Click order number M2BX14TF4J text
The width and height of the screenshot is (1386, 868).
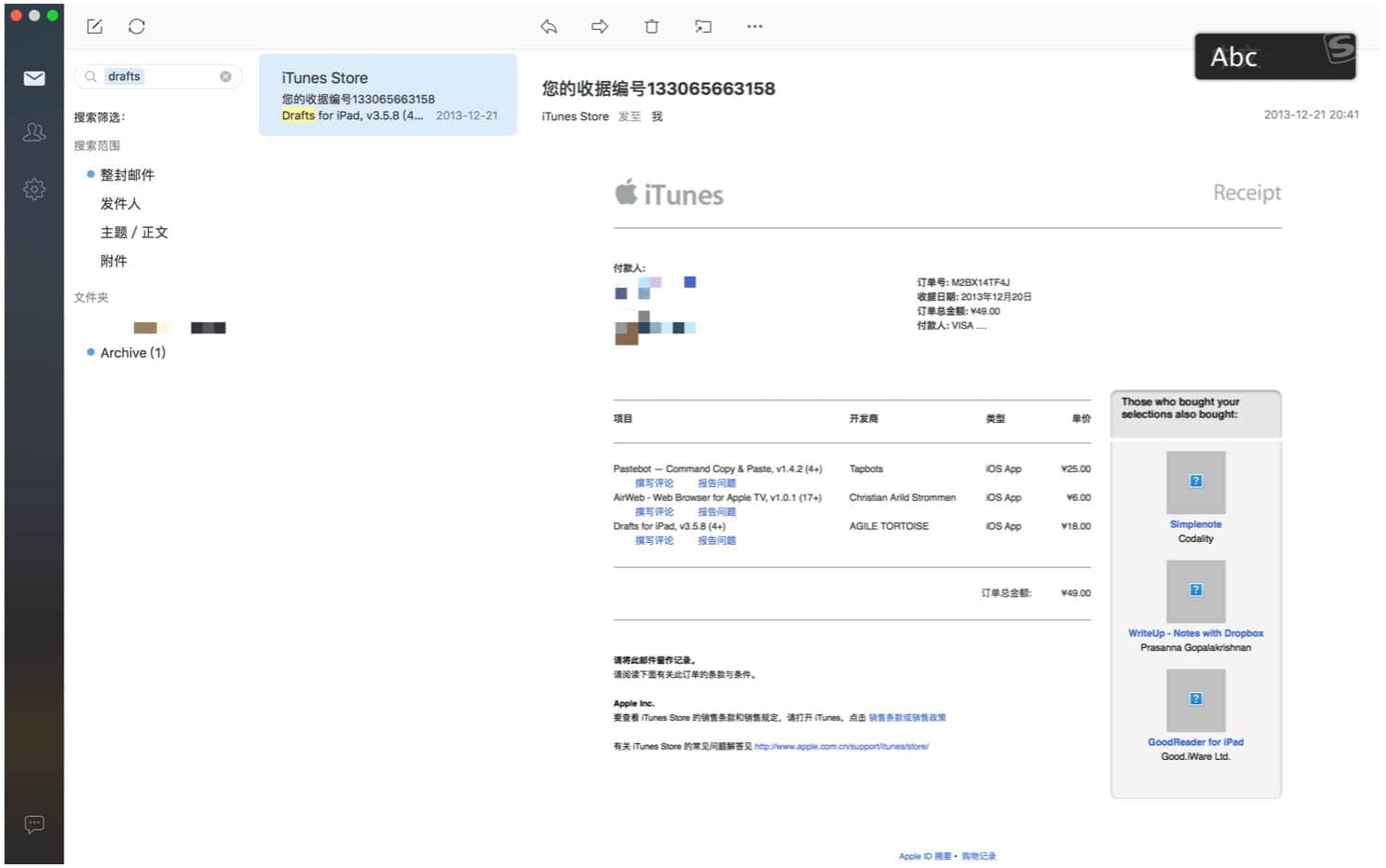point(980,282)
